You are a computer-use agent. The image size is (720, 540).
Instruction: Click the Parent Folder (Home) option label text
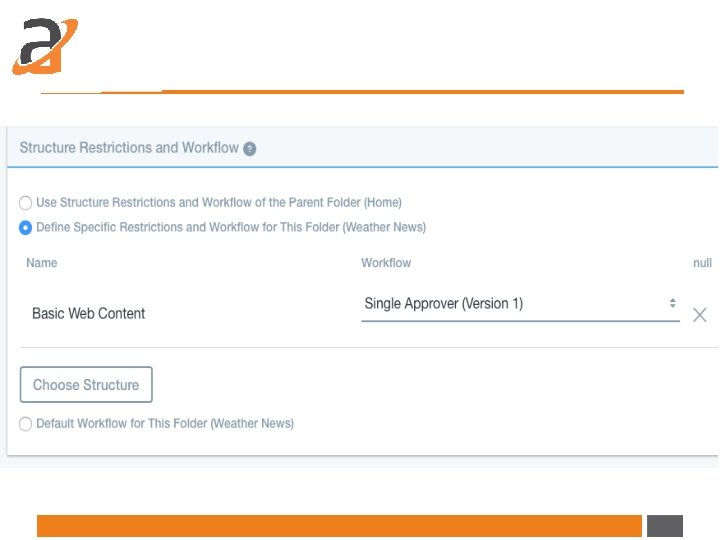[219, 202]
